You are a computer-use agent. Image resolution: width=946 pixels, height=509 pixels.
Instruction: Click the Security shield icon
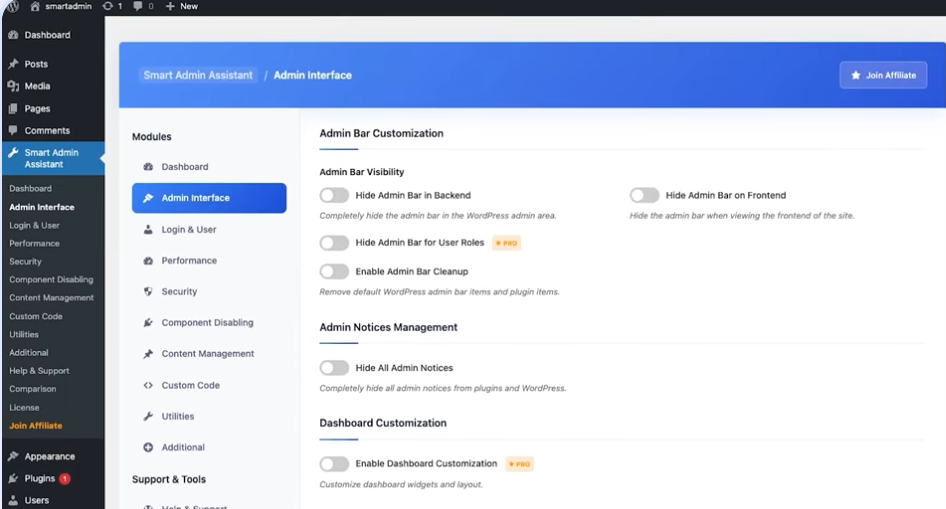(148, 291)
